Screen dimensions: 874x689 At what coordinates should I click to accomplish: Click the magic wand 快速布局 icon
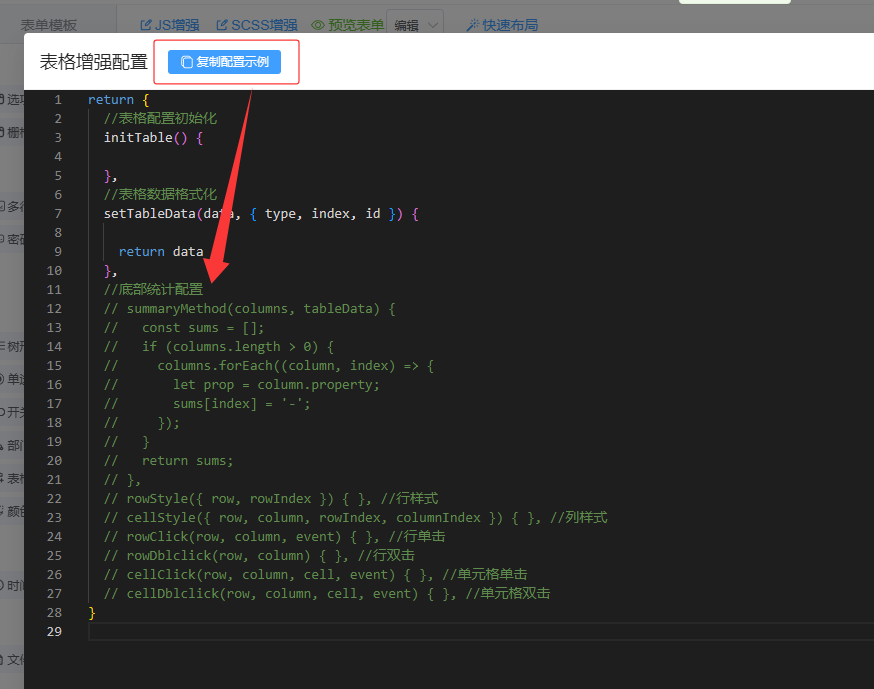(x=473, y=25)
